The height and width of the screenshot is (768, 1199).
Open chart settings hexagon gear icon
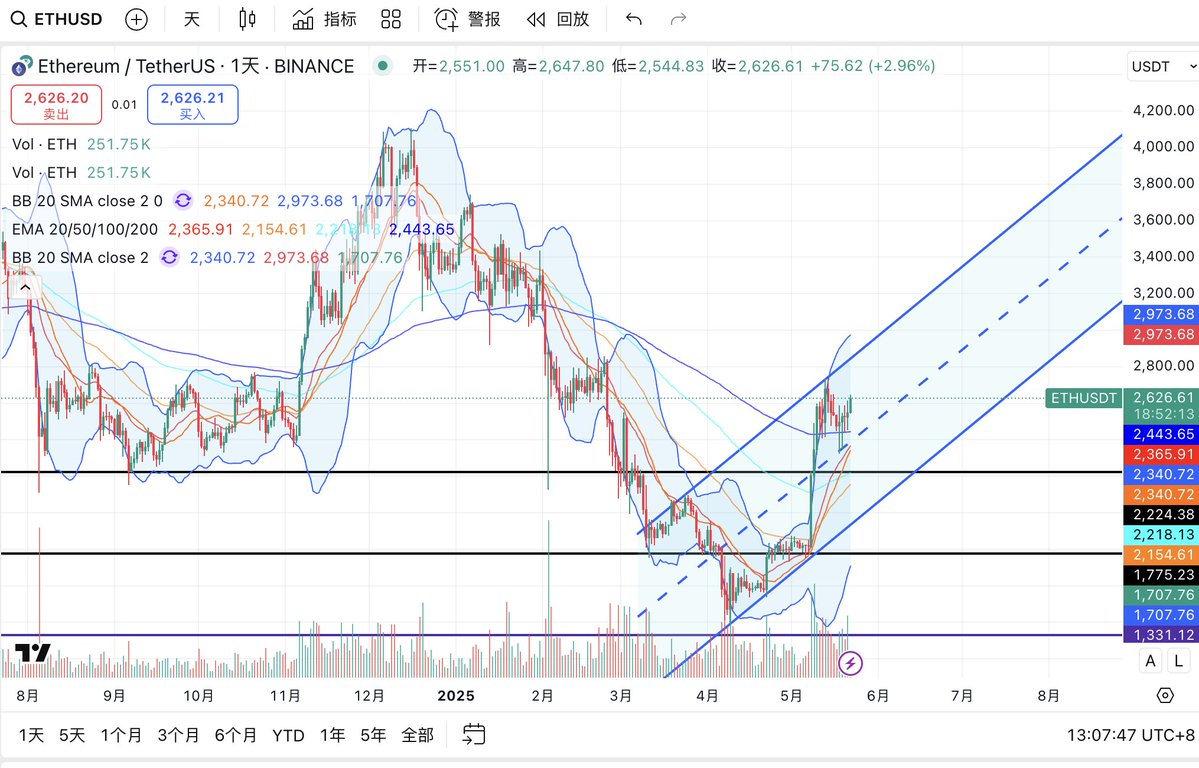[1165, 695]
